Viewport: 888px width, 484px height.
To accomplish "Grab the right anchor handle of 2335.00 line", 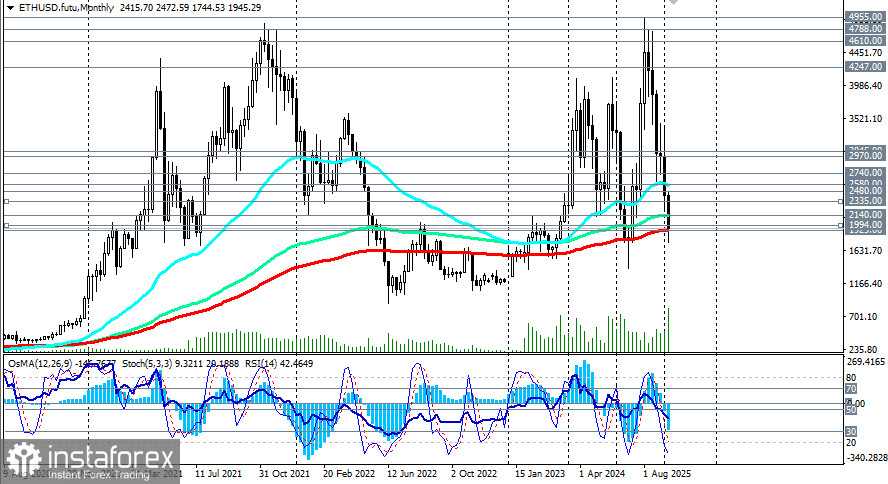I will [x=840, y=202].
